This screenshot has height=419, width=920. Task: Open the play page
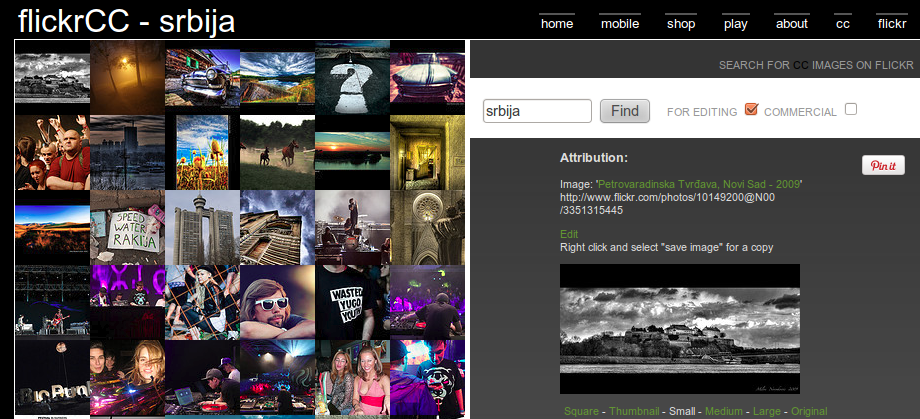(x=736, y=24)
